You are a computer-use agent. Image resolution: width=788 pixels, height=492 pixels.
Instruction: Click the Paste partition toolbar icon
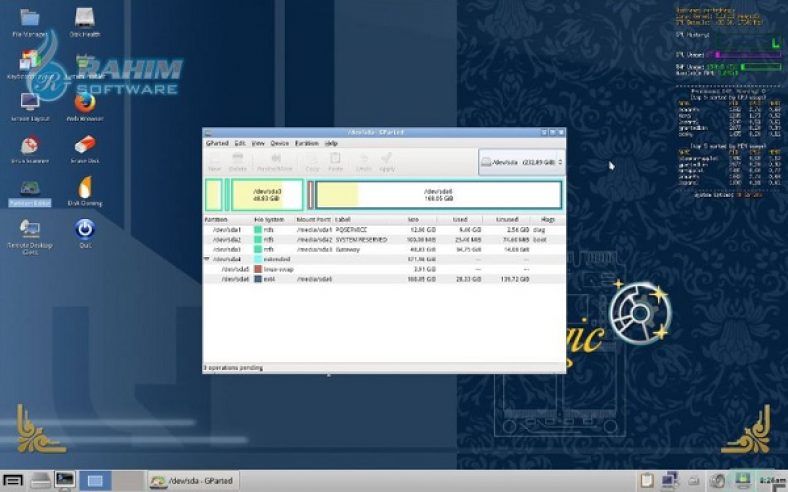(x=335, y=162)
